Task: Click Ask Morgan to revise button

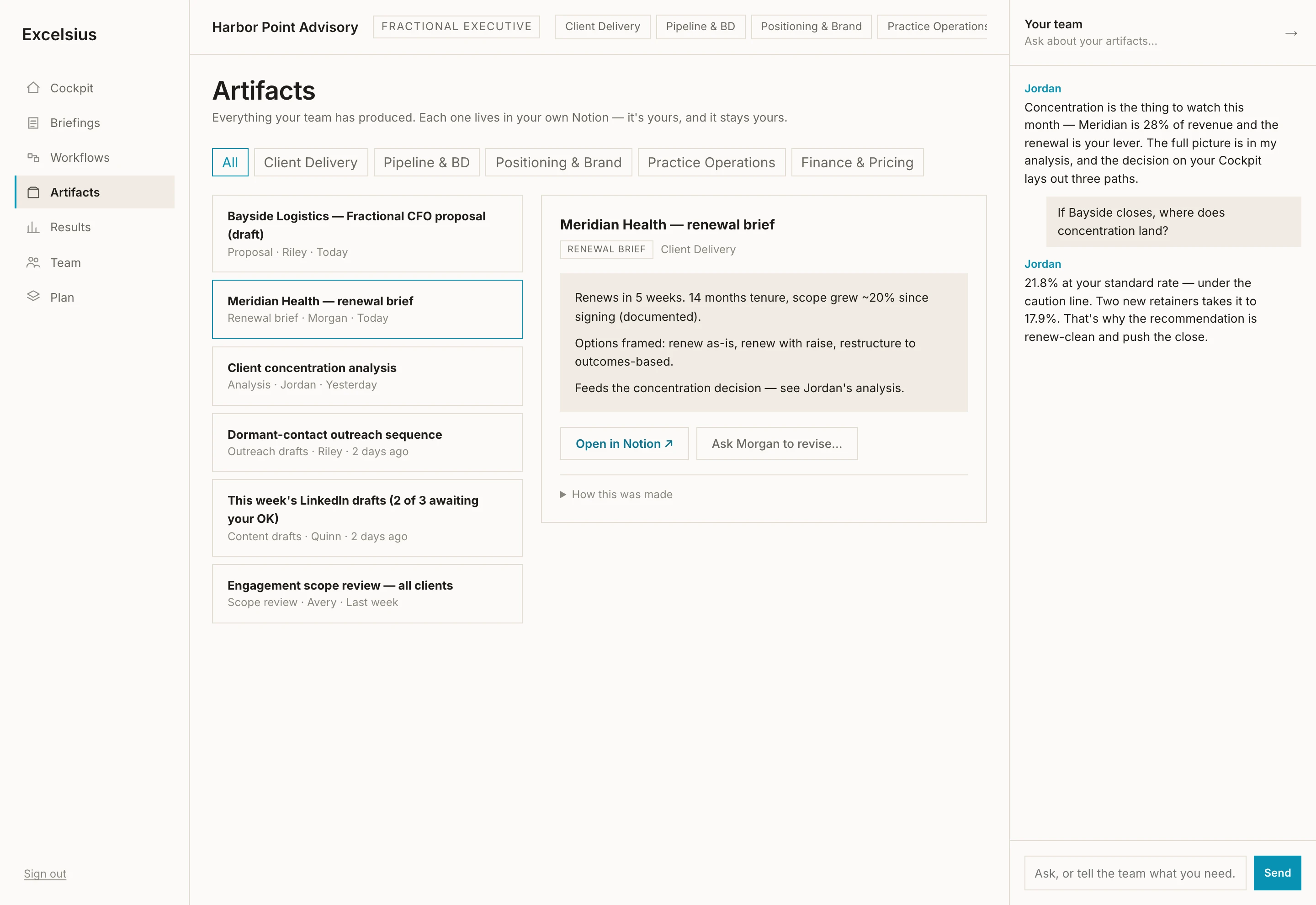Action: [776, 443]
